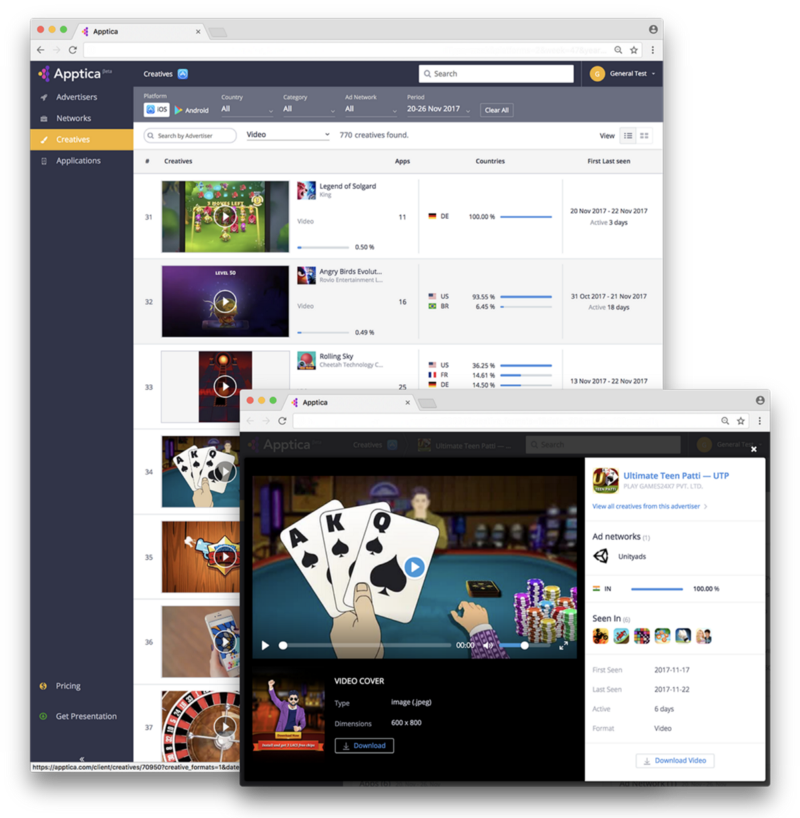800x818 pixels.
Task: Focus the Search by Advertiser field
Action: 190,136
